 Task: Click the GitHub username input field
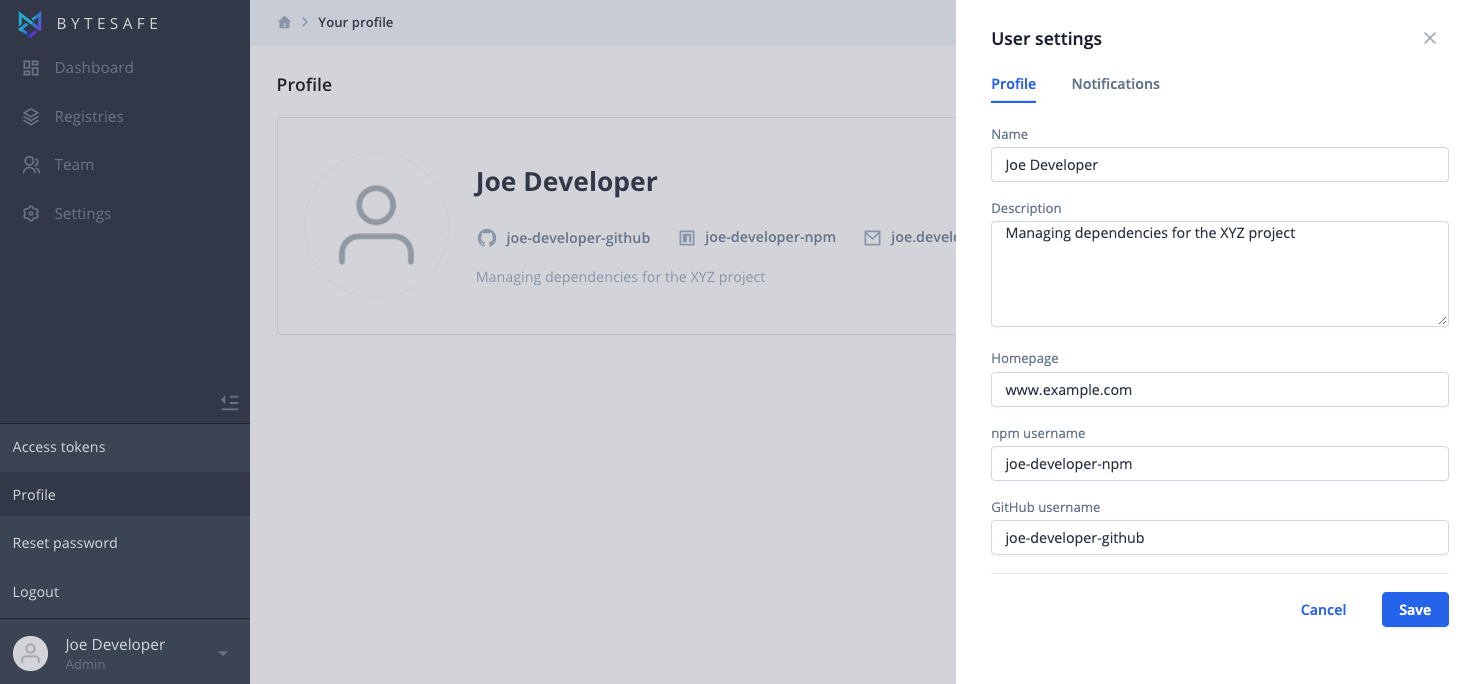point(1220,538)
